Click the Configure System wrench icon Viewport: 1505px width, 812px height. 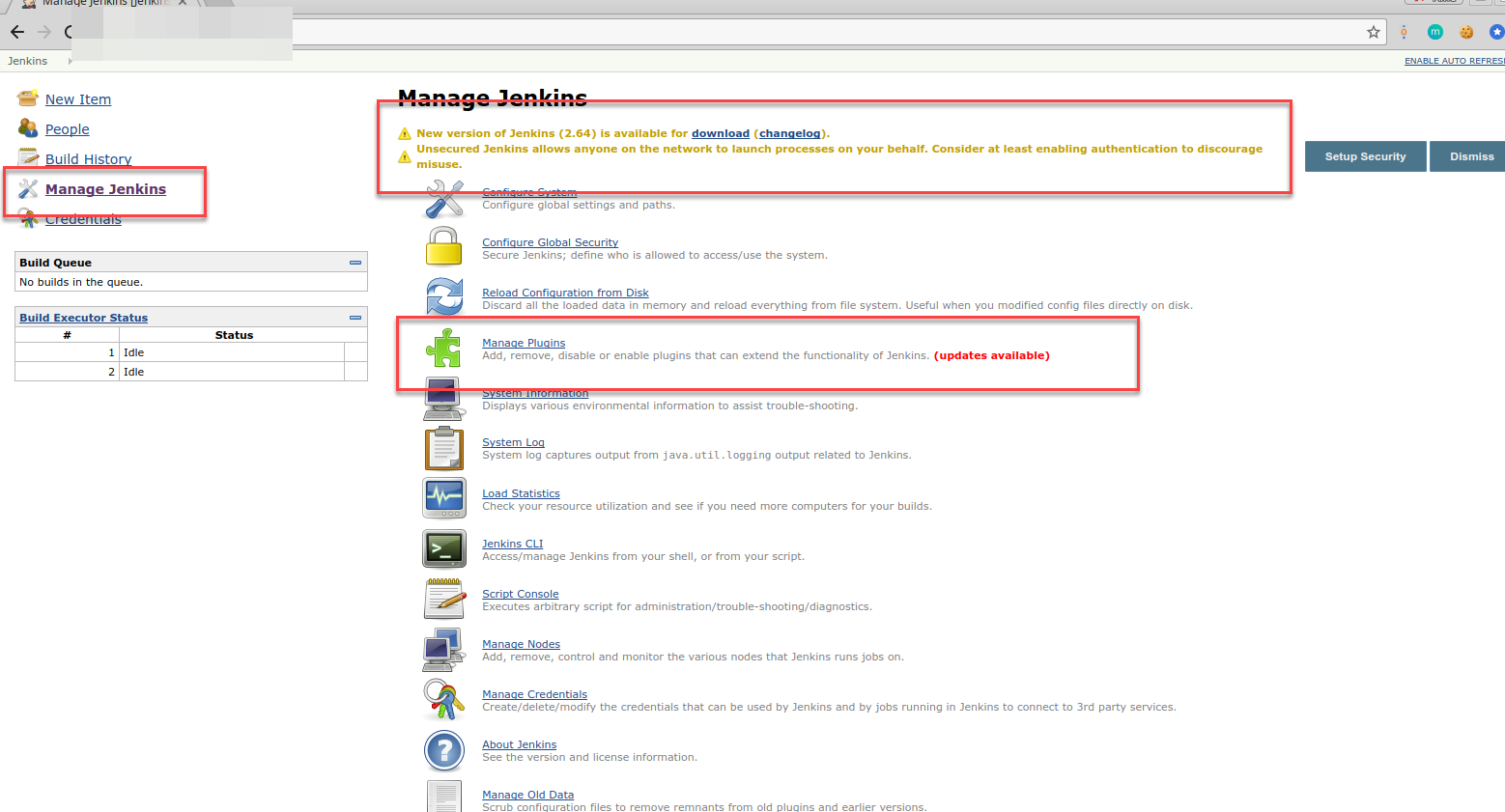coord(444,200)
